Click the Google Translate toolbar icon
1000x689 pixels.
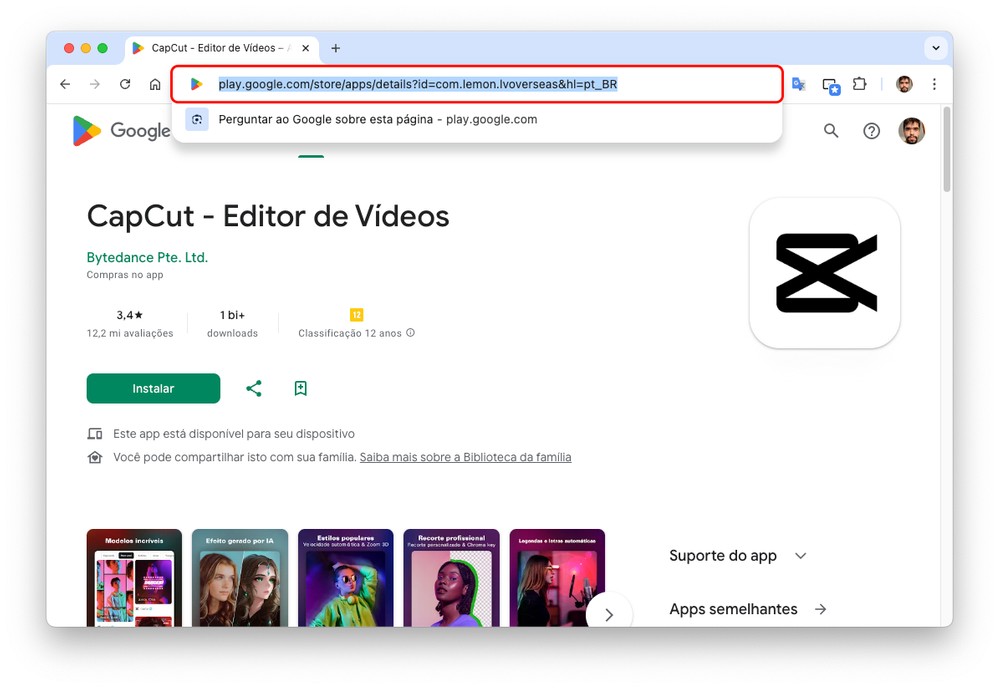tap(798, 84)
